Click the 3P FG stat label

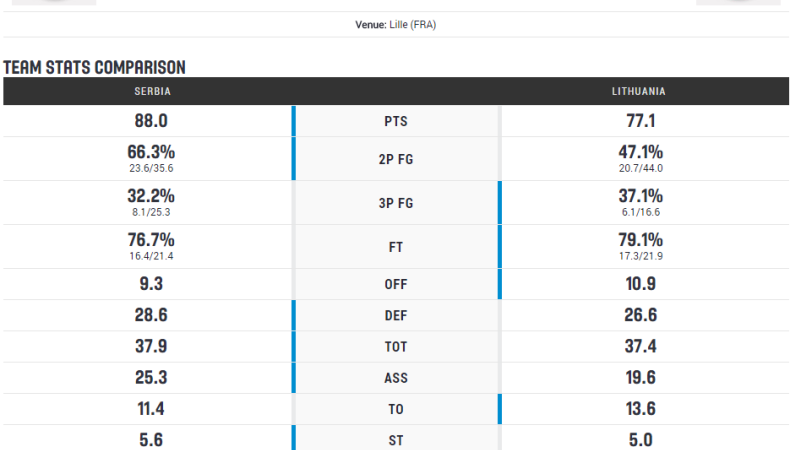coord(395,202)
